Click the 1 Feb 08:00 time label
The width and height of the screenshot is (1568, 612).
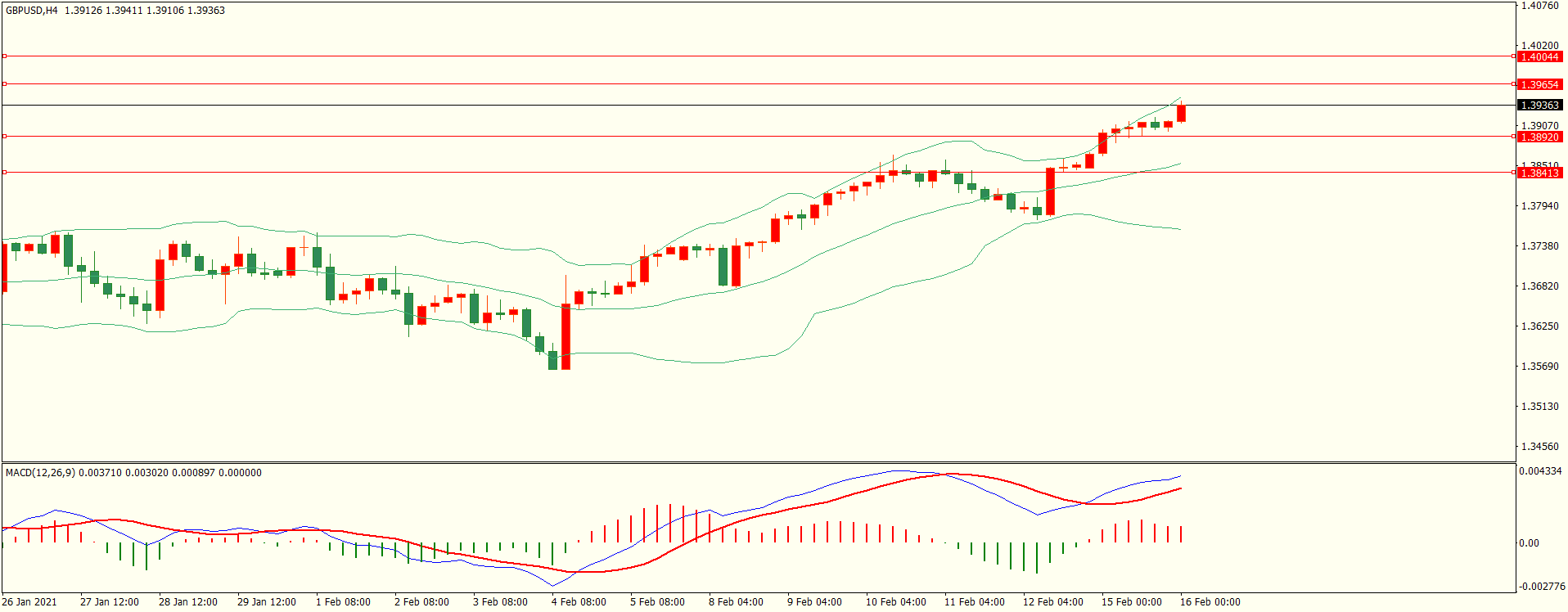click(343, 602)
